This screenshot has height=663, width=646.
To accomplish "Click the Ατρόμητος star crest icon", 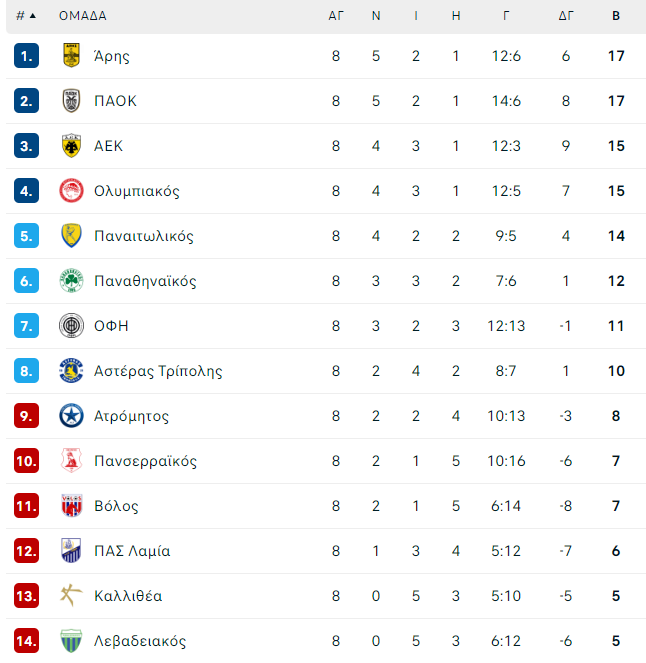I will click(x=71, y=416).
